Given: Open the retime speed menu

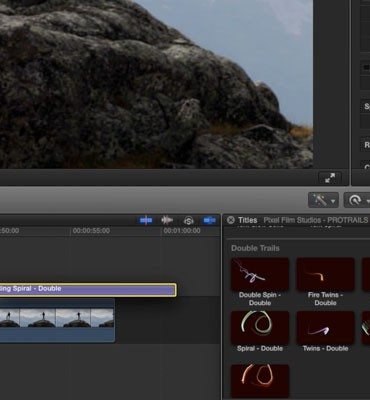Looking at the screenshot, I should pyautogui.click(x=357, y=200).
